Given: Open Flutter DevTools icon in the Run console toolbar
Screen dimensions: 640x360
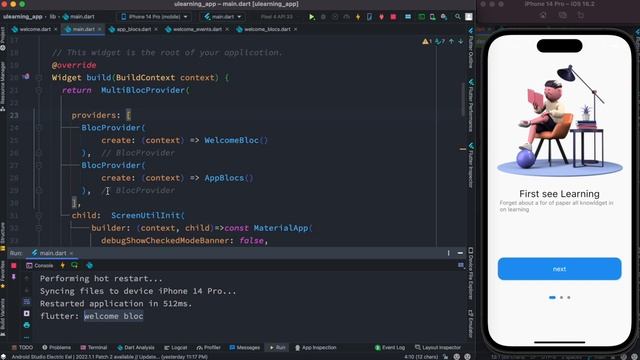Looking at the screenshot, I should coord(89,265).
